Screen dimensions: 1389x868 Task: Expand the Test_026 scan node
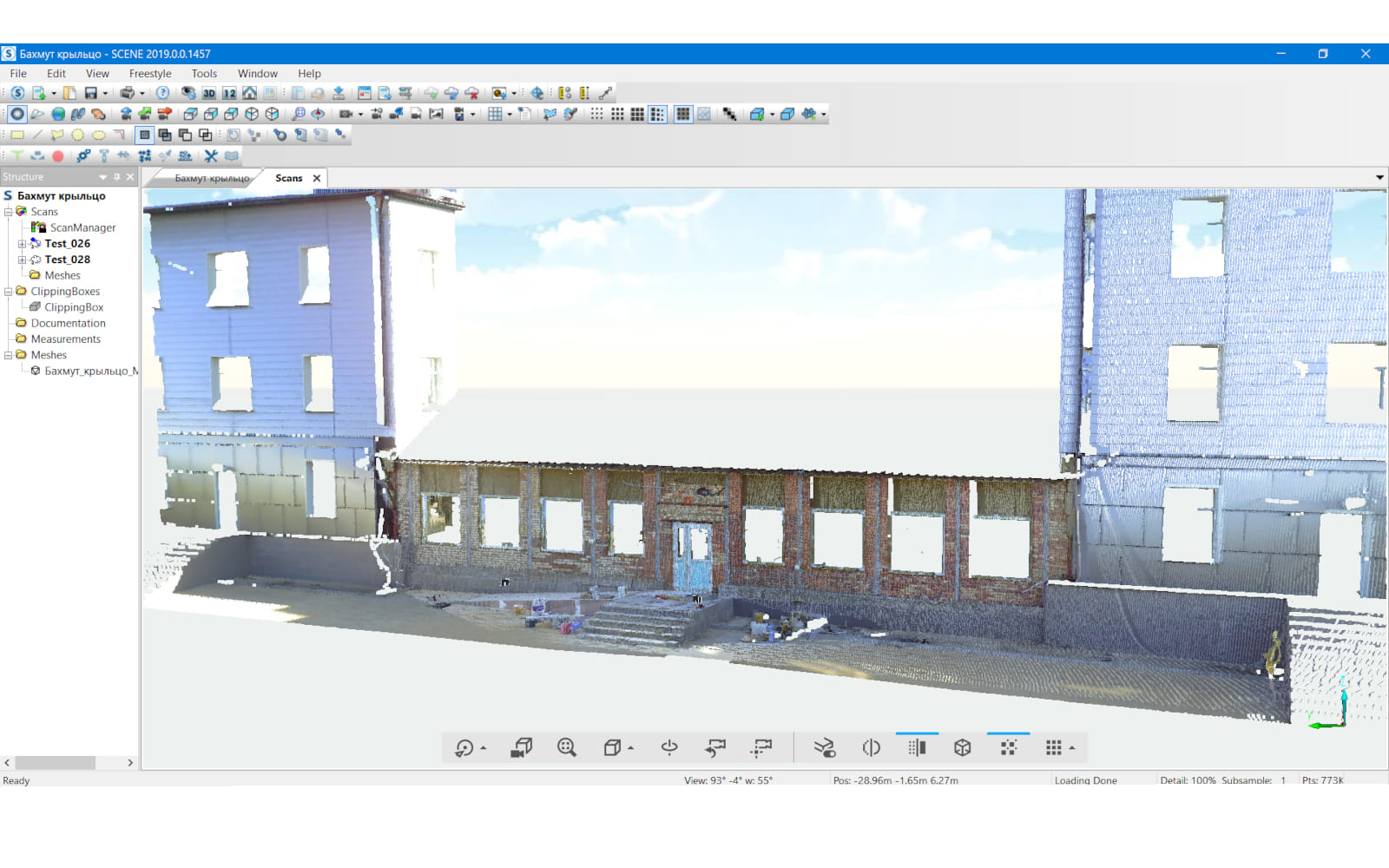click(22, 244)
